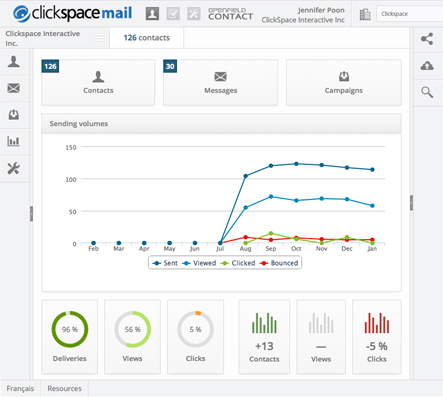Open the Campaigns card
This screenshot has height=397, width=443.
344,82
